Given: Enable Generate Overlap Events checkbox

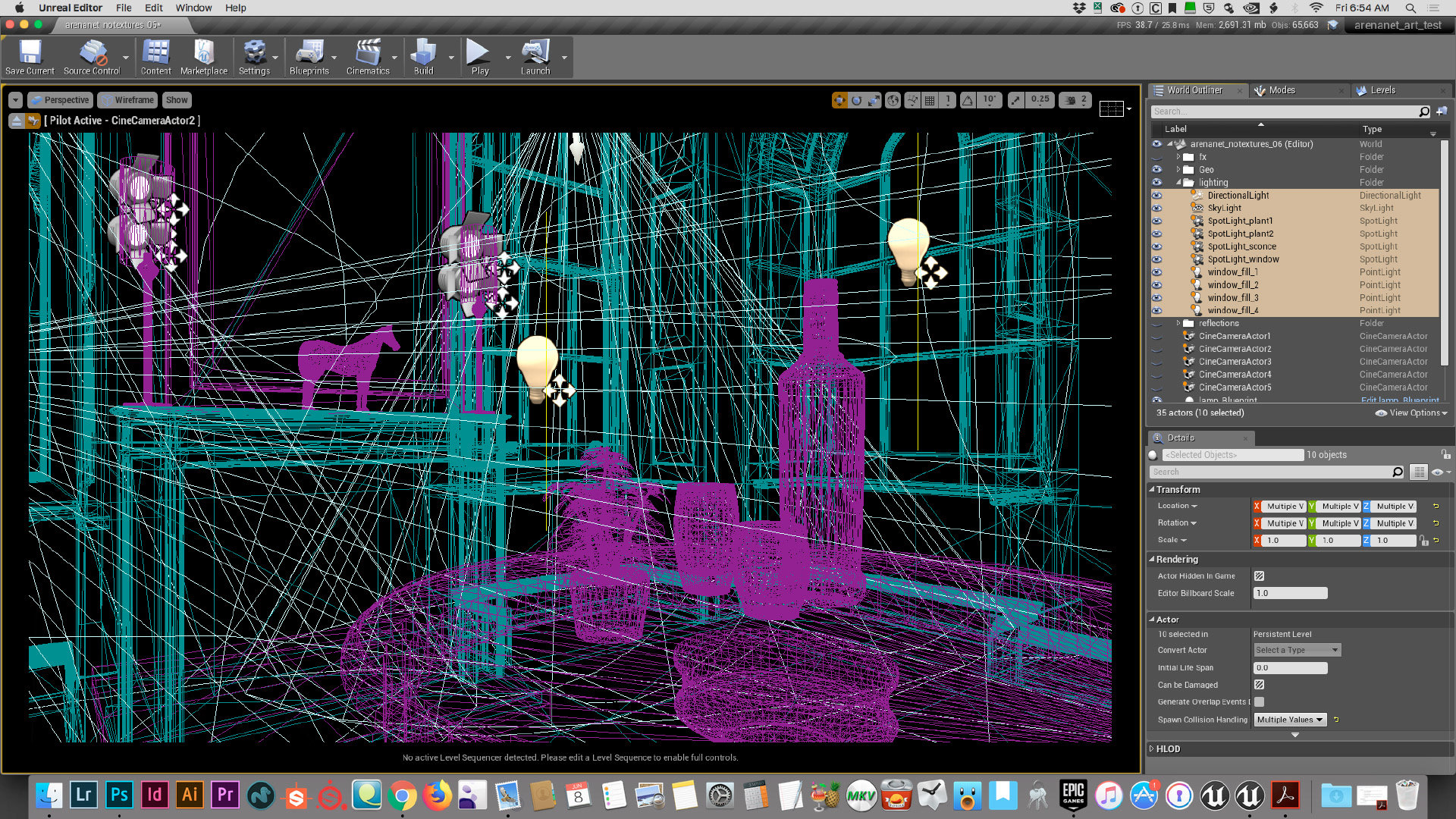Looking at the screenshot, I should coord(1259,702).
